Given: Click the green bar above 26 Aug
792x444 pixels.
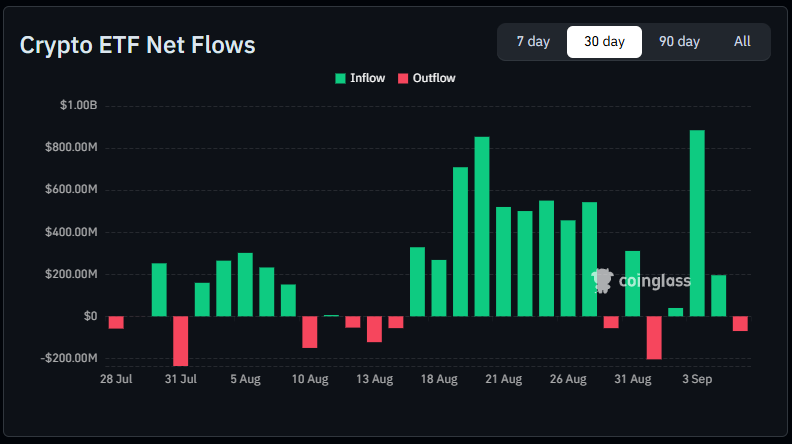Looking at the screenshot, I should pyautogui.click(x=568, y=268).
